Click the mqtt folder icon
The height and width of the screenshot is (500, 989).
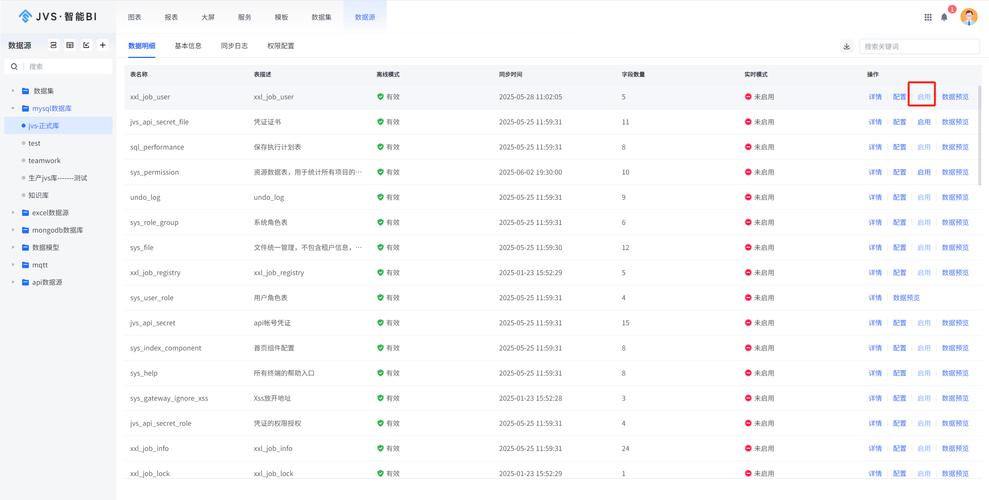coord(25,265)
